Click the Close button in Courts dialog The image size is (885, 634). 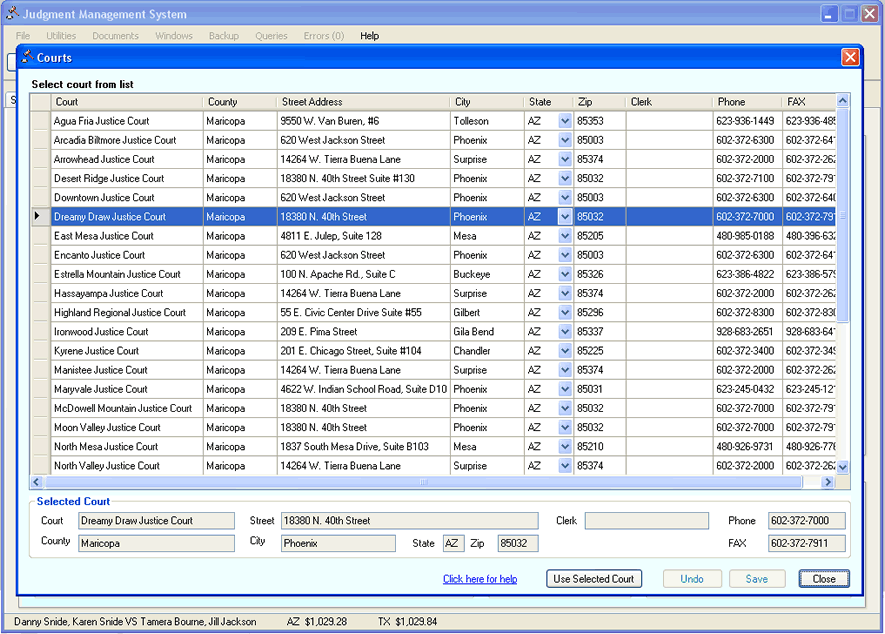(x=824, y=579)
